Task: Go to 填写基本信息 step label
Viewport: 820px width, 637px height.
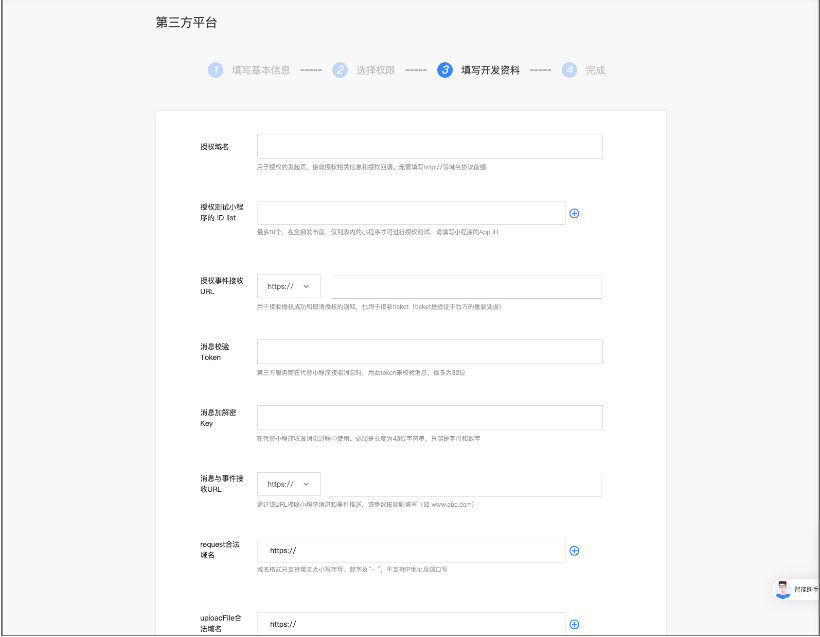Action: pos(261,70)
